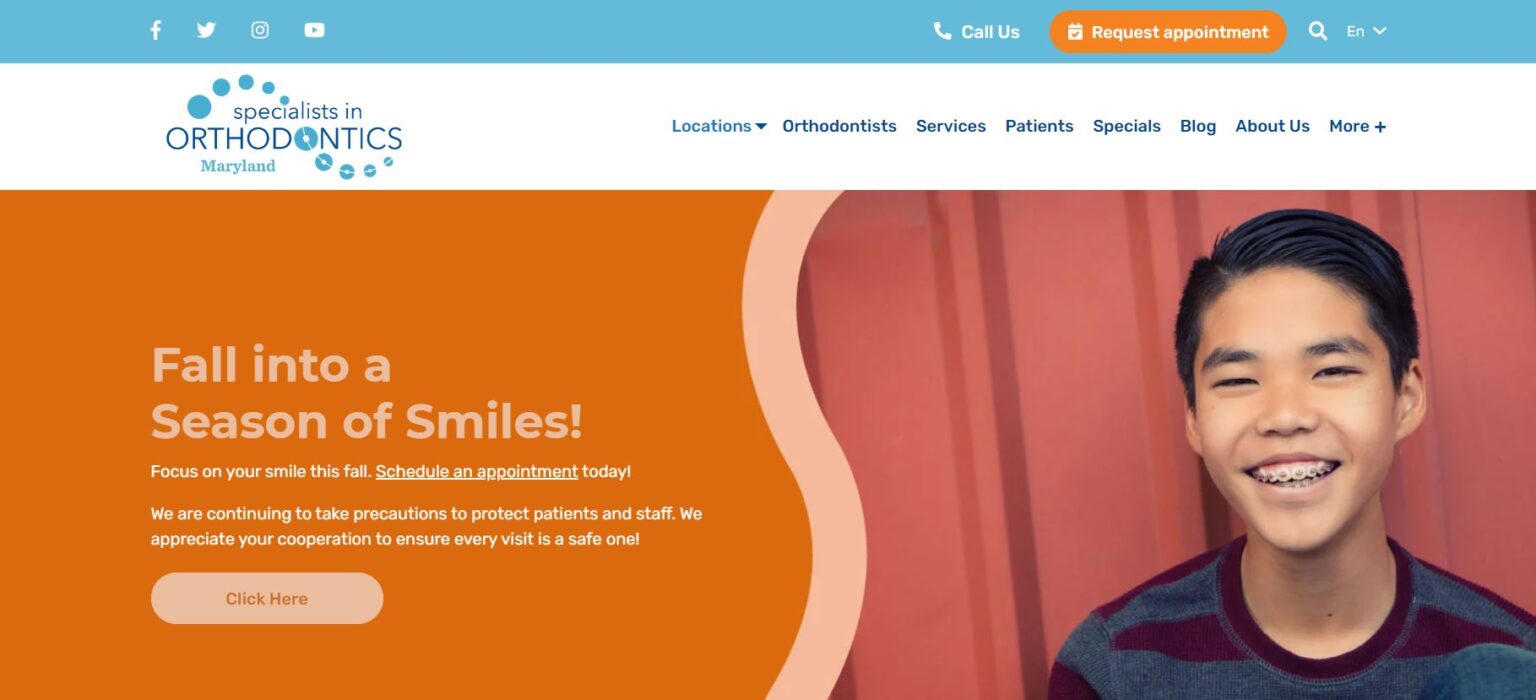Expand the More + menu
Screen dimensions: 1536x700
pyautogui.click(x=1357, y=126)
